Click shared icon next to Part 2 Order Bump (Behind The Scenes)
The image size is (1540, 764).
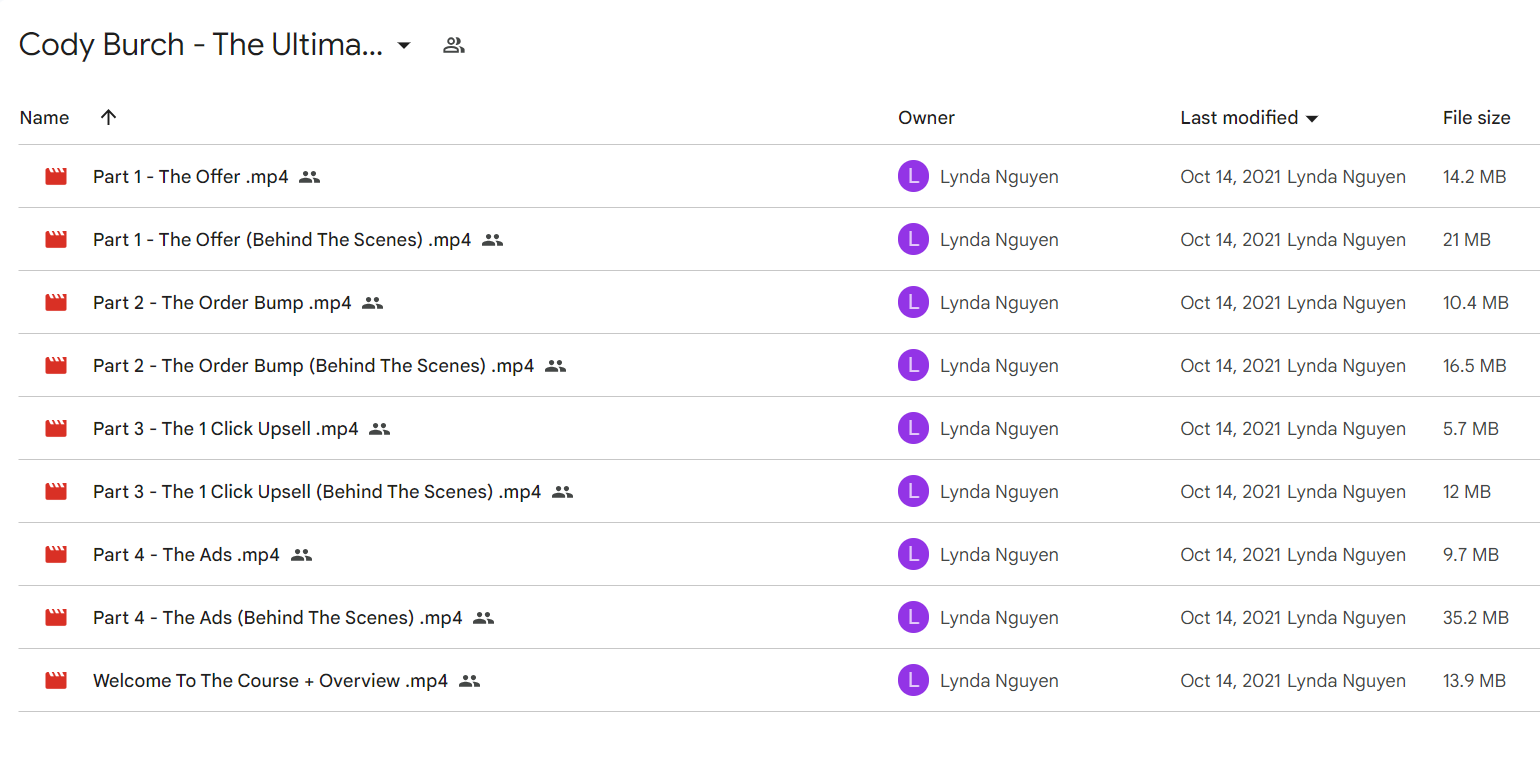(555, 366)
